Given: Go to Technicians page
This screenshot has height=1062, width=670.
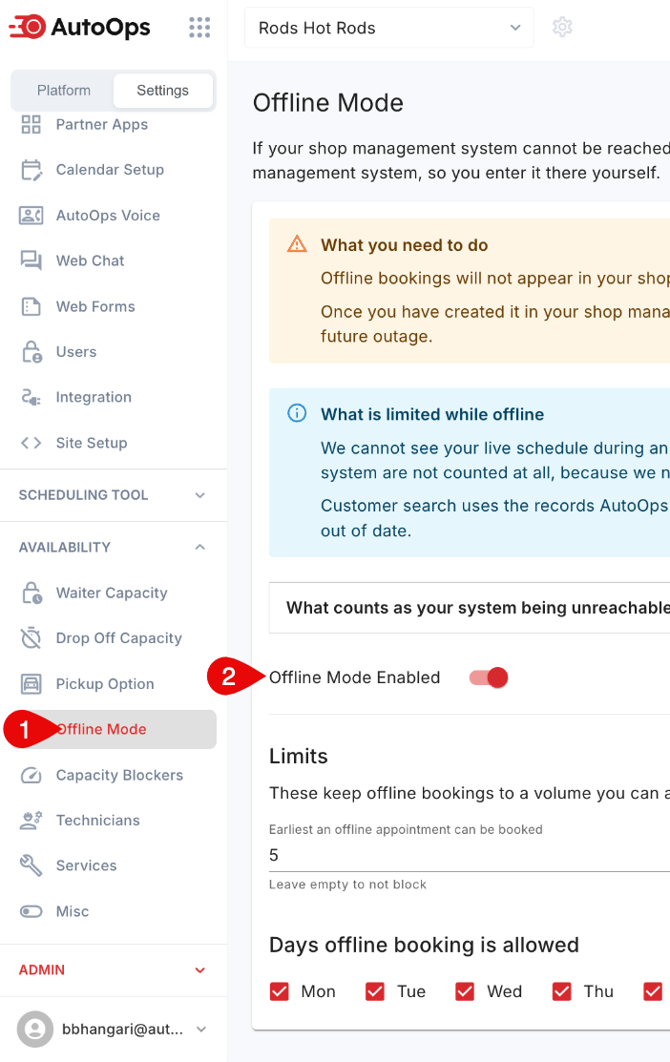Looking at the screenshot, I should 98,820.
